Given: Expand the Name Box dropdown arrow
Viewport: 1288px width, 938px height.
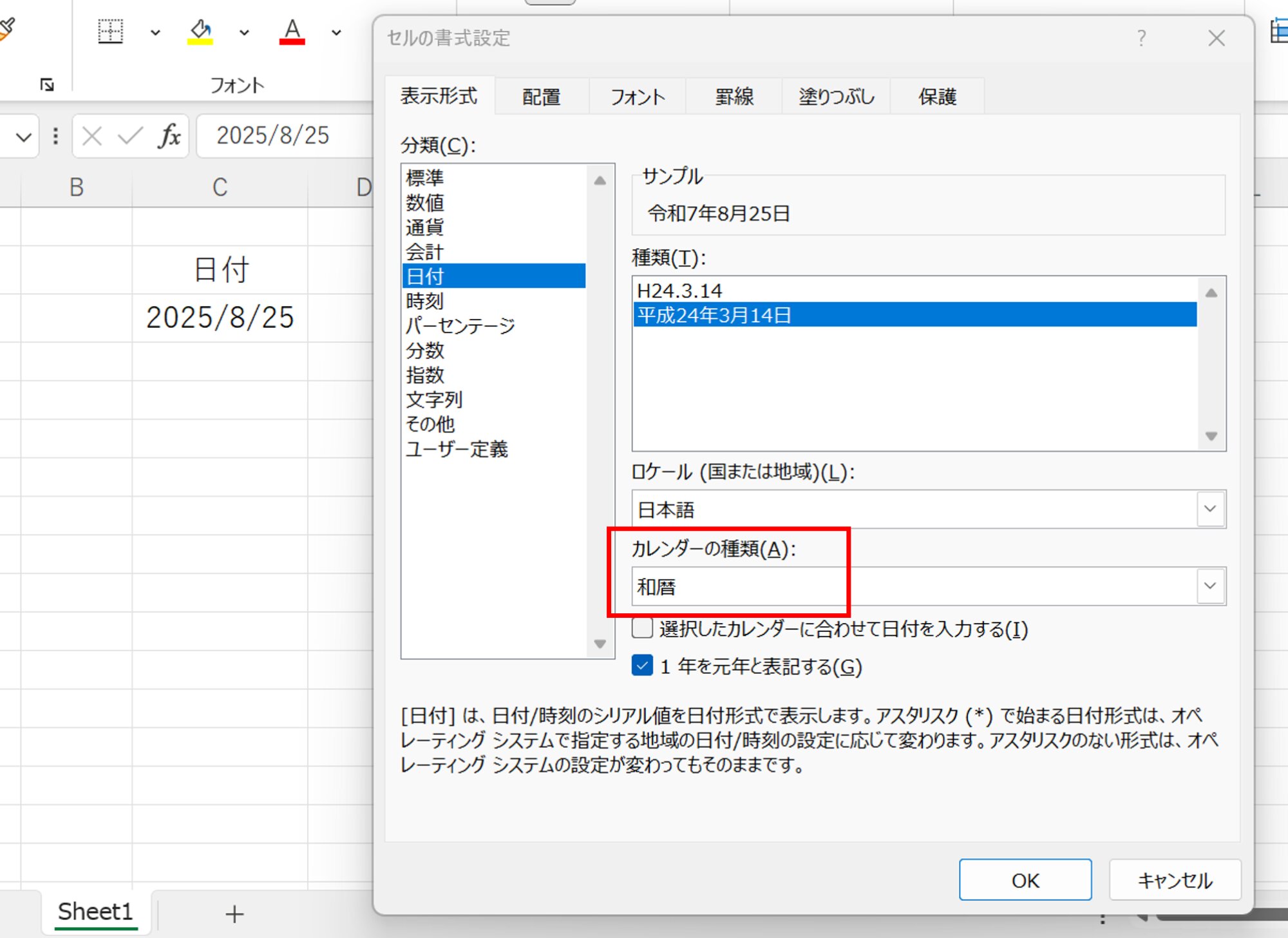Looking at the screenshot, I should [23, 136].
